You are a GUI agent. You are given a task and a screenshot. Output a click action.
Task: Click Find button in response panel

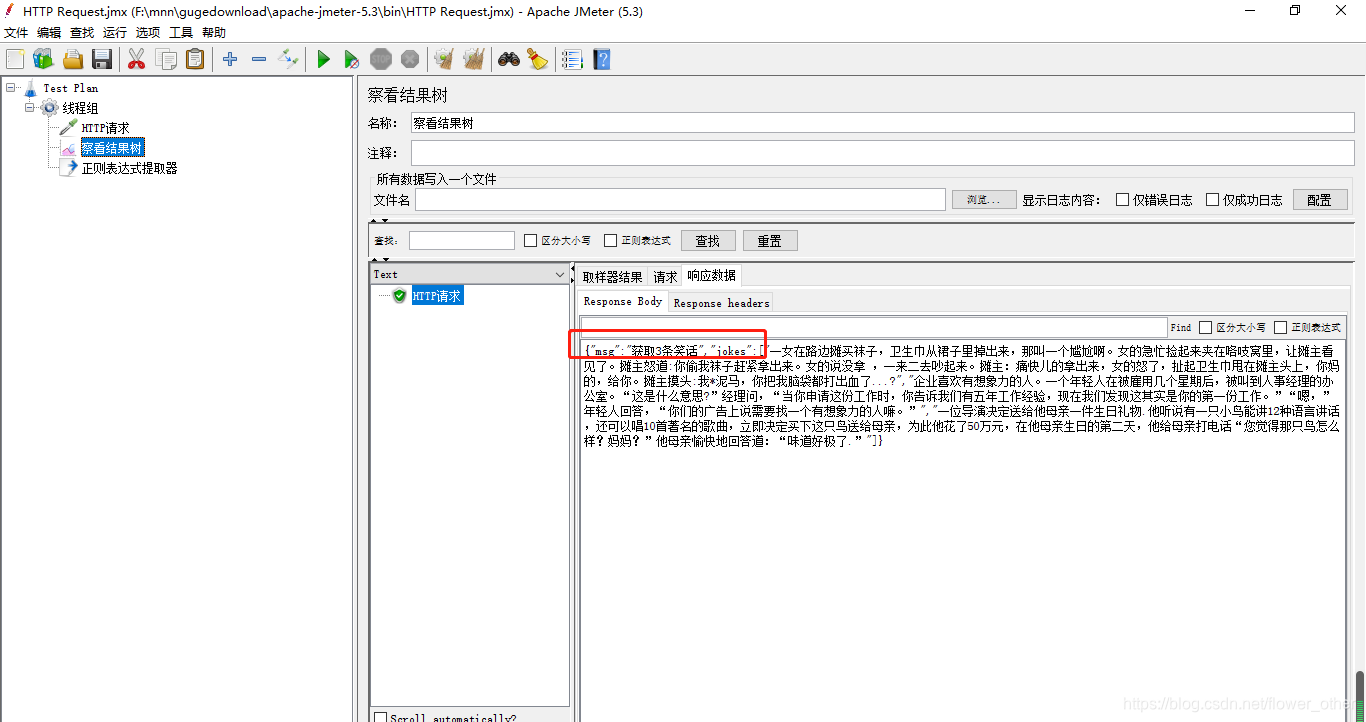tap(1181, 327)
